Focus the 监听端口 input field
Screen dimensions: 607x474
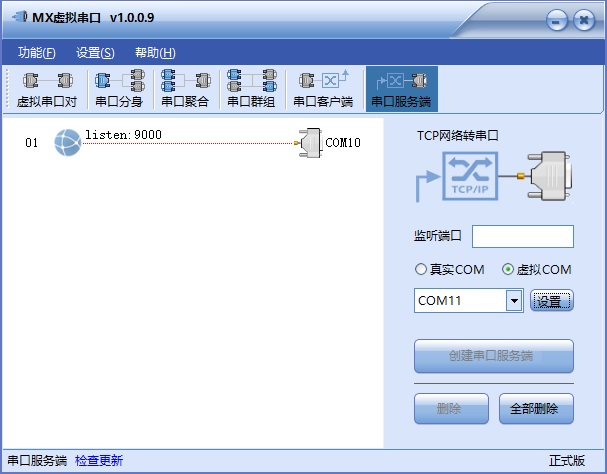pyautogui.click(x=523, y=236)
